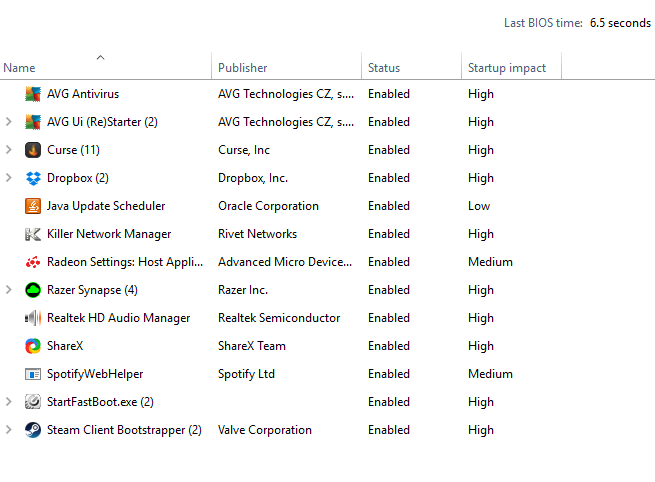The width and height of the screenshot is (655, 482).
Task: Click the Realtek HD Audio speaker icon
Action: [33, 318]
